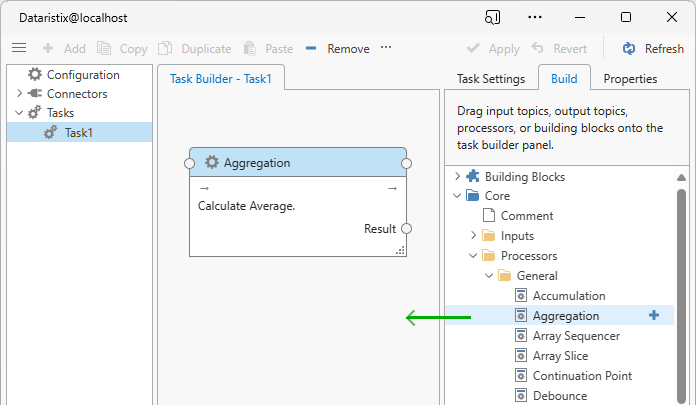The image size is (696, 405).
Task: Select Task1 in the navigation tree
Action: pos(78,132)
